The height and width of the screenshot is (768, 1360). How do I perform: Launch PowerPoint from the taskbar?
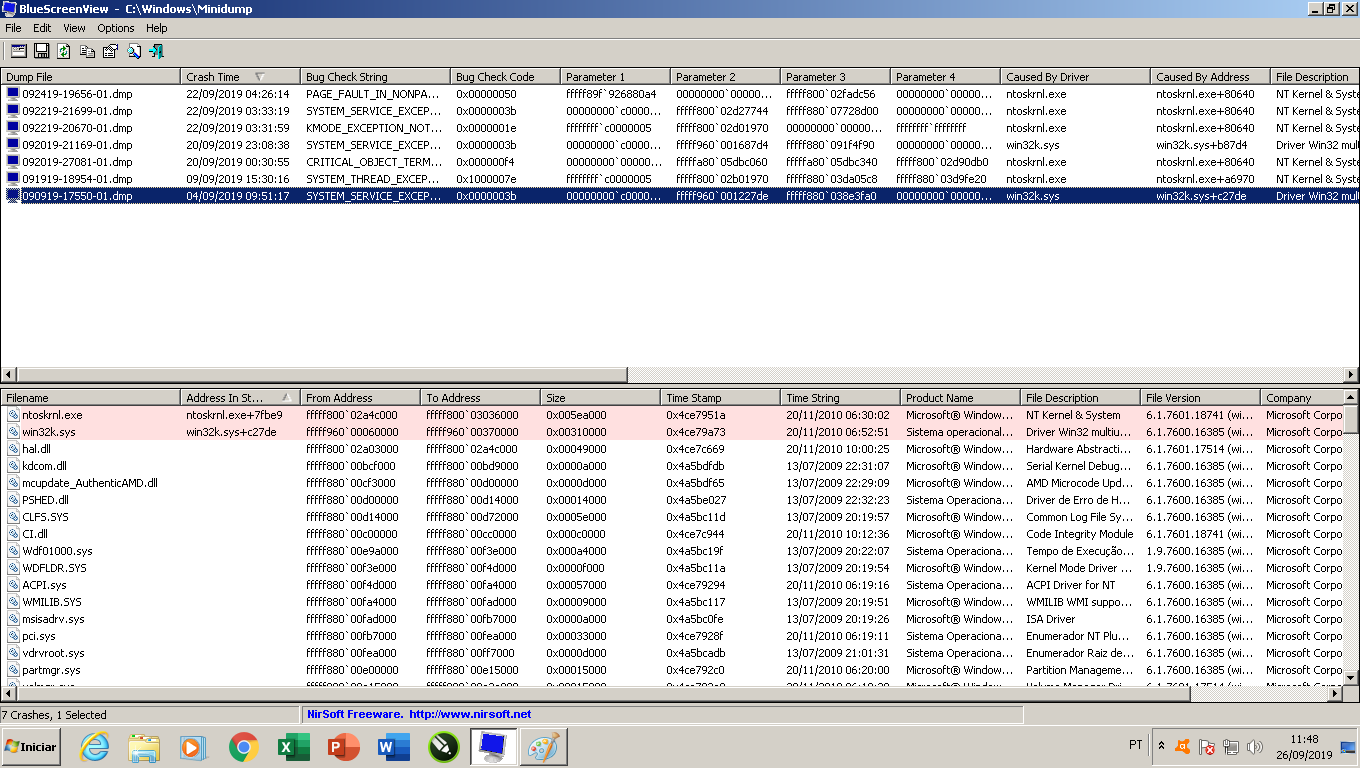343,747
